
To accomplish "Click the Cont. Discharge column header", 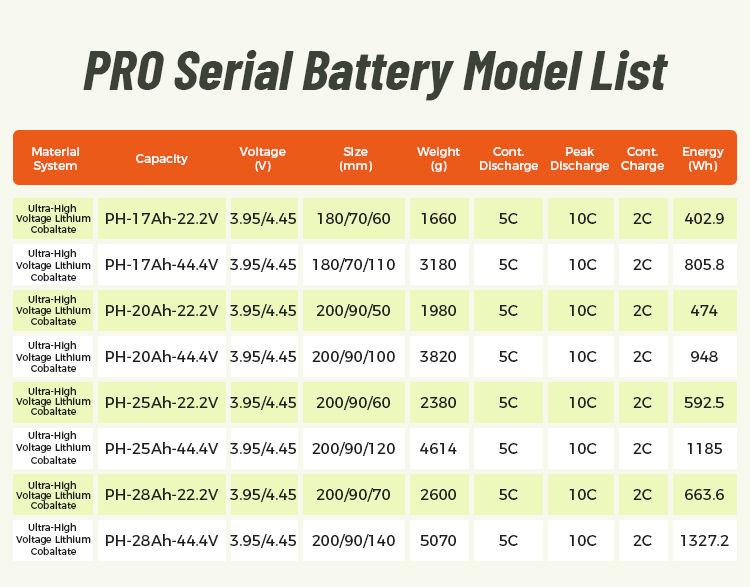I will point(508,158).
